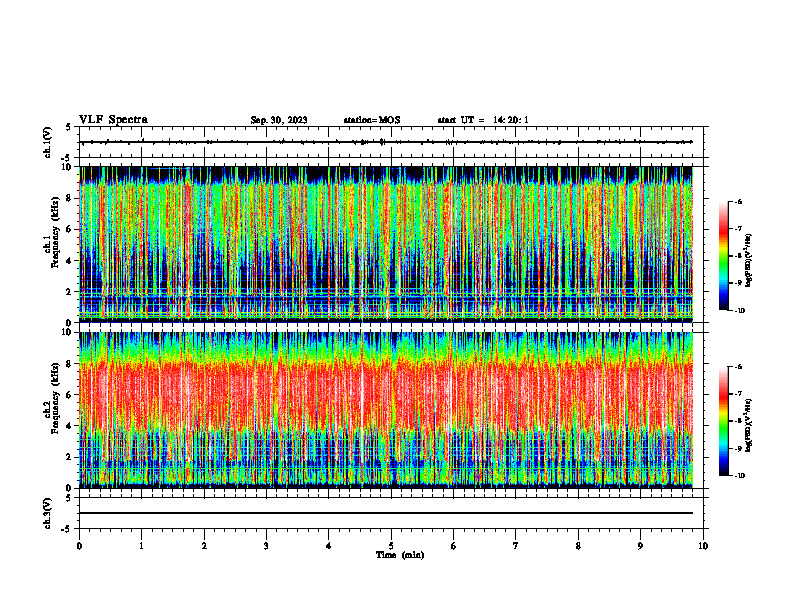Click the ch.1 frequency tick "6"
The width and height of the screenshot is (792, 612).
click(69, 229)
